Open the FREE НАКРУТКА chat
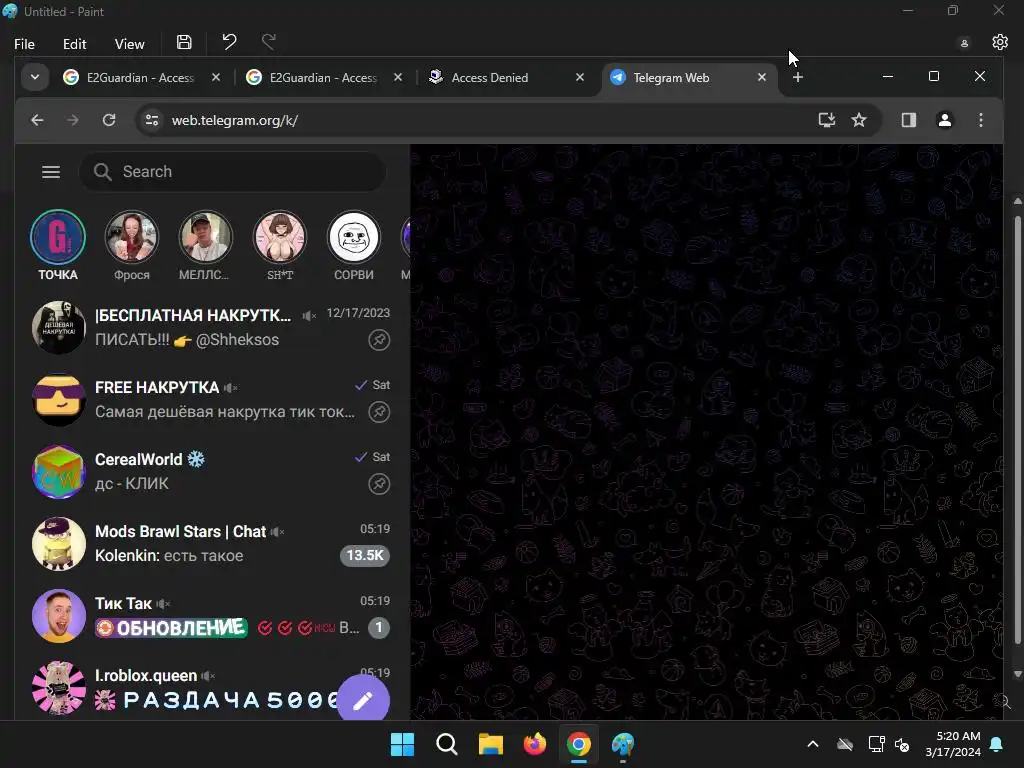Viewport: 1024px width, 768px height. pyautogui.click(x=212, y=399)
